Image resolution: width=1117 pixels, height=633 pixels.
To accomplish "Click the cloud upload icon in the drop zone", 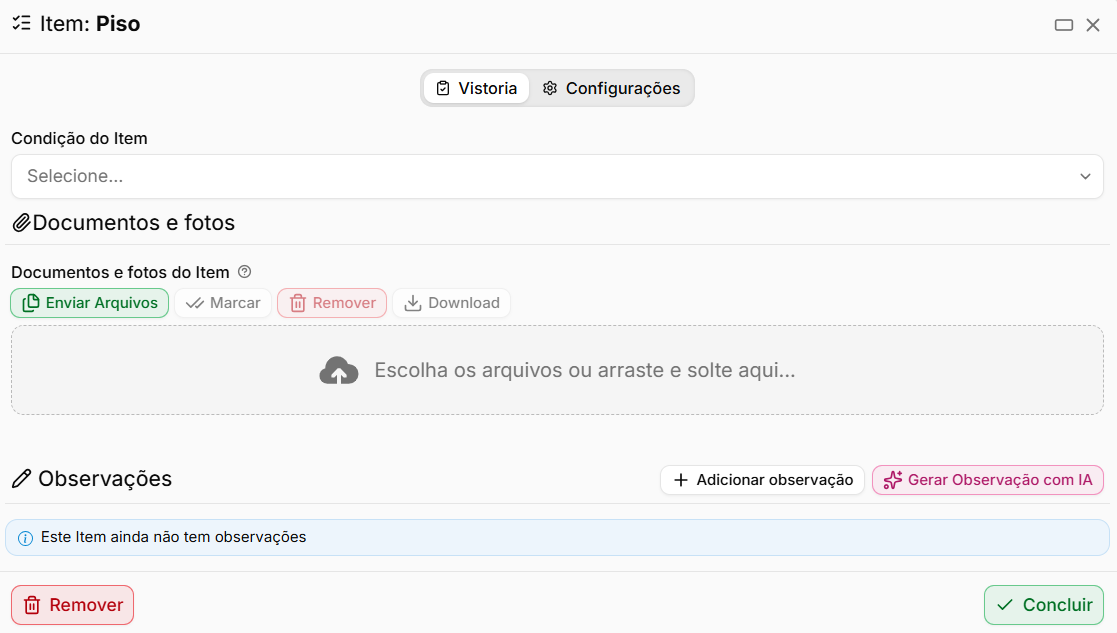I will coord(338,371).
